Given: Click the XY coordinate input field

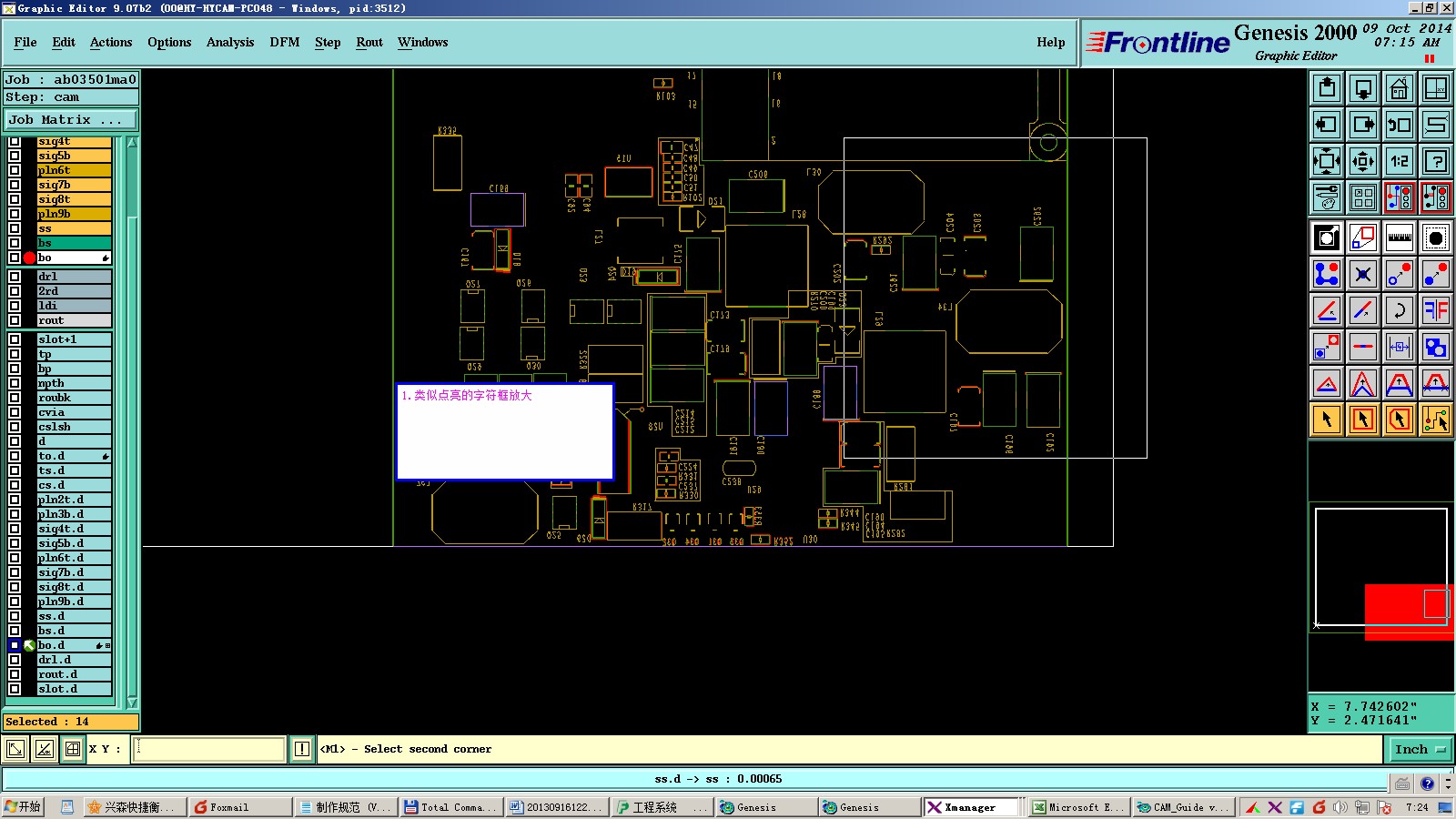Looking at the screenshot, I should tap(209, 749).
